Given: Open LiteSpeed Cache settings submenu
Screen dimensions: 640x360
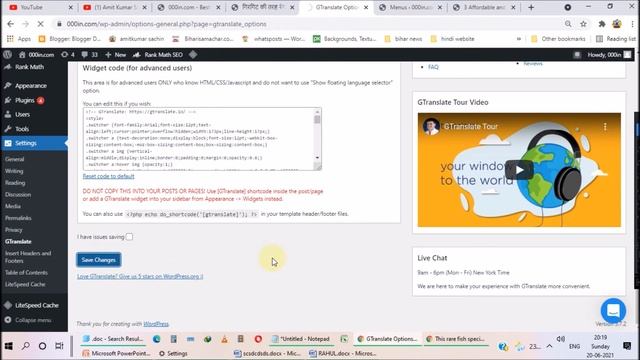Looking at the screenshot, I should tap(25, 284).
